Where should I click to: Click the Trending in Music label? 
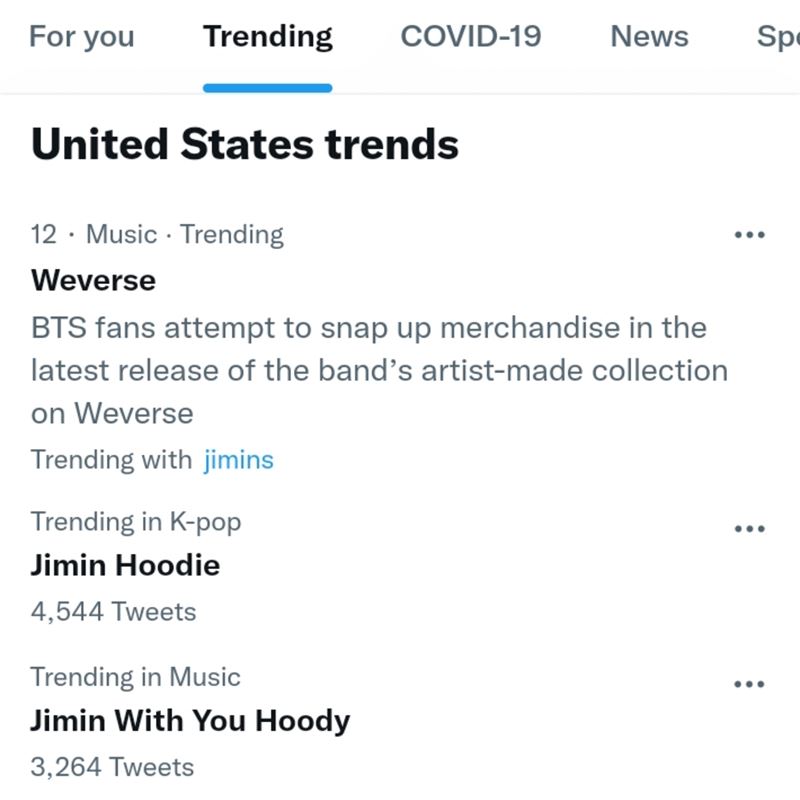pyautogui.click(x=135, y=677)
